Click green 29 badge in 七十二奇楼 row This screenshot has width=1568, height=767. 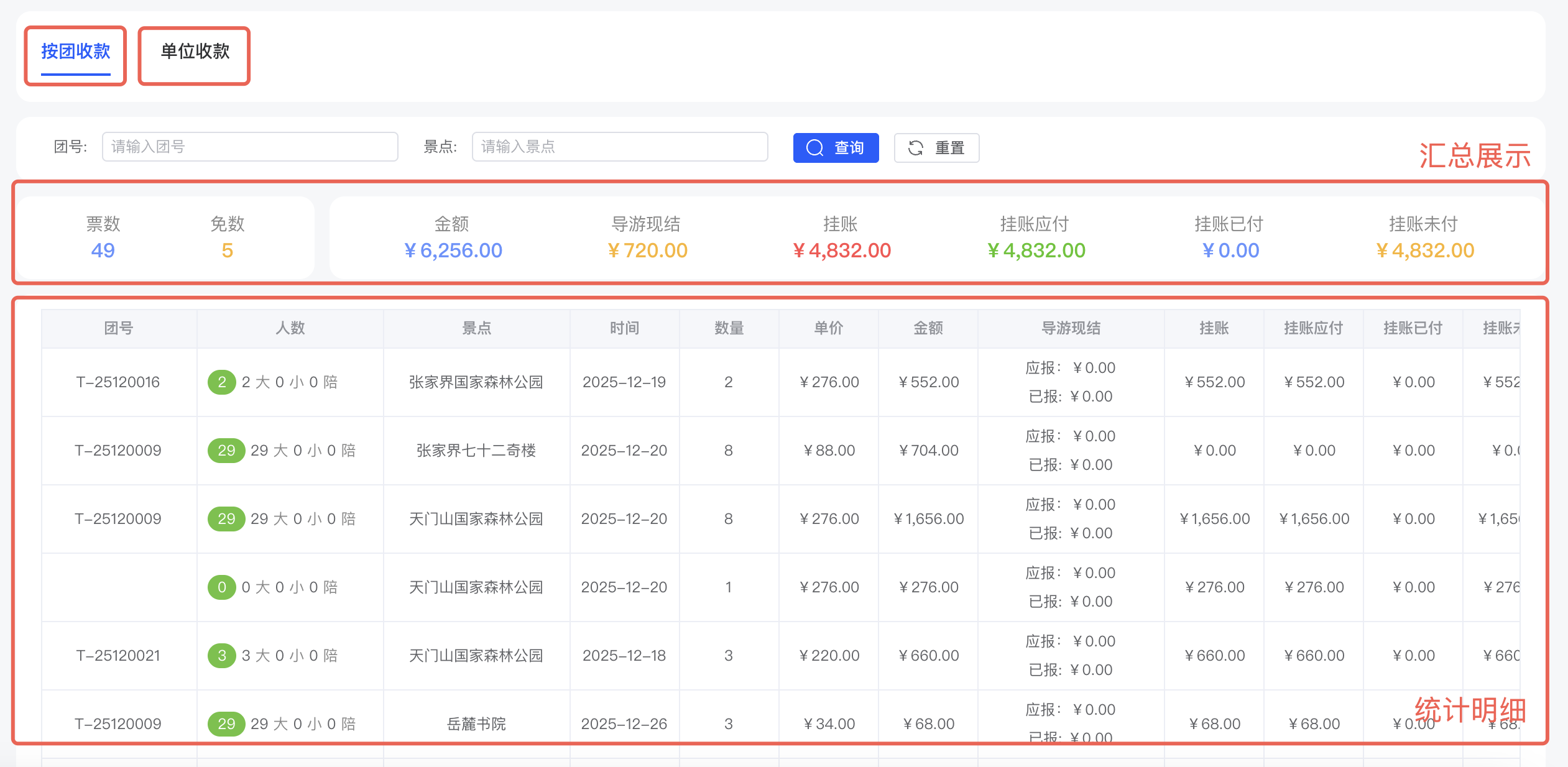click(226, 451)
